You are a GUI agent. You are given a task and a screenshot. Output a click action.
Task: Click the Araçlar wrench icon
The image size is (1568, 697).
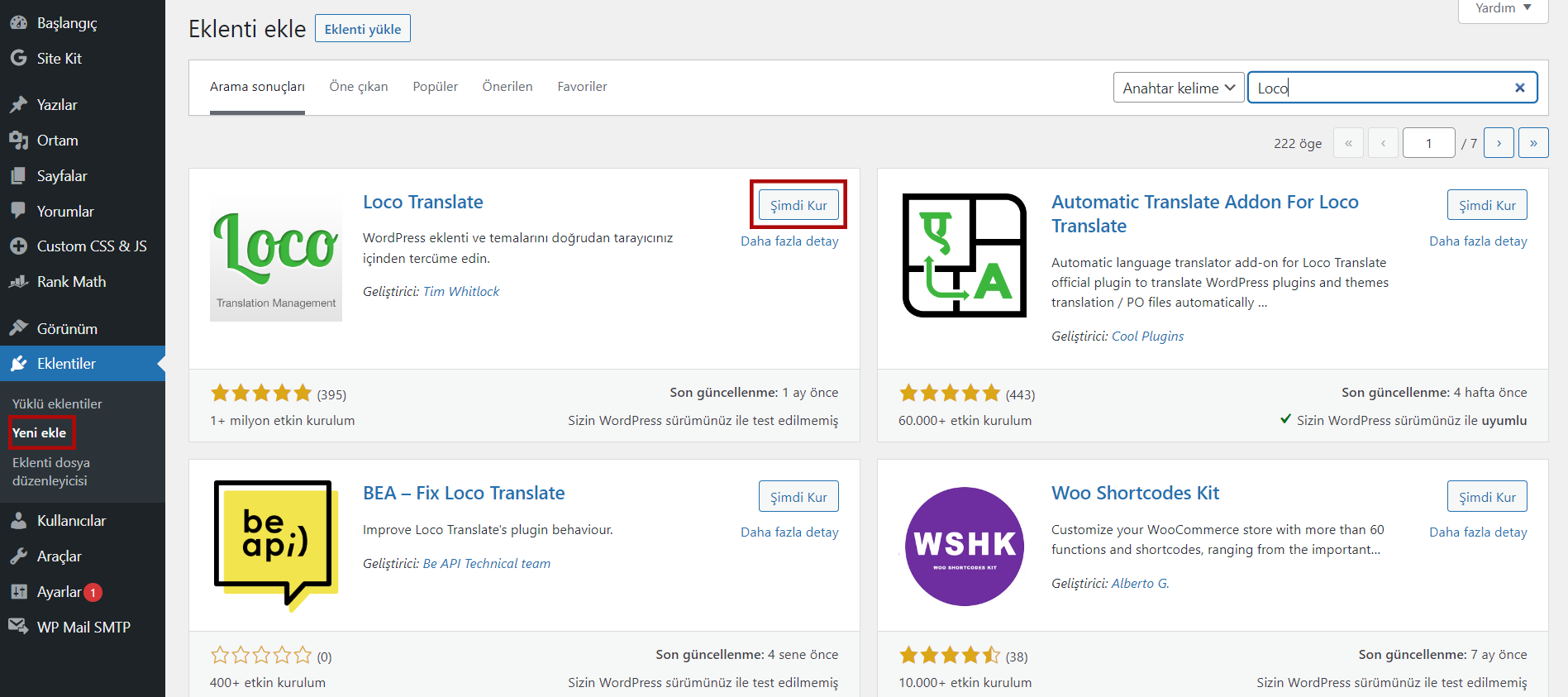coord(18,556)
